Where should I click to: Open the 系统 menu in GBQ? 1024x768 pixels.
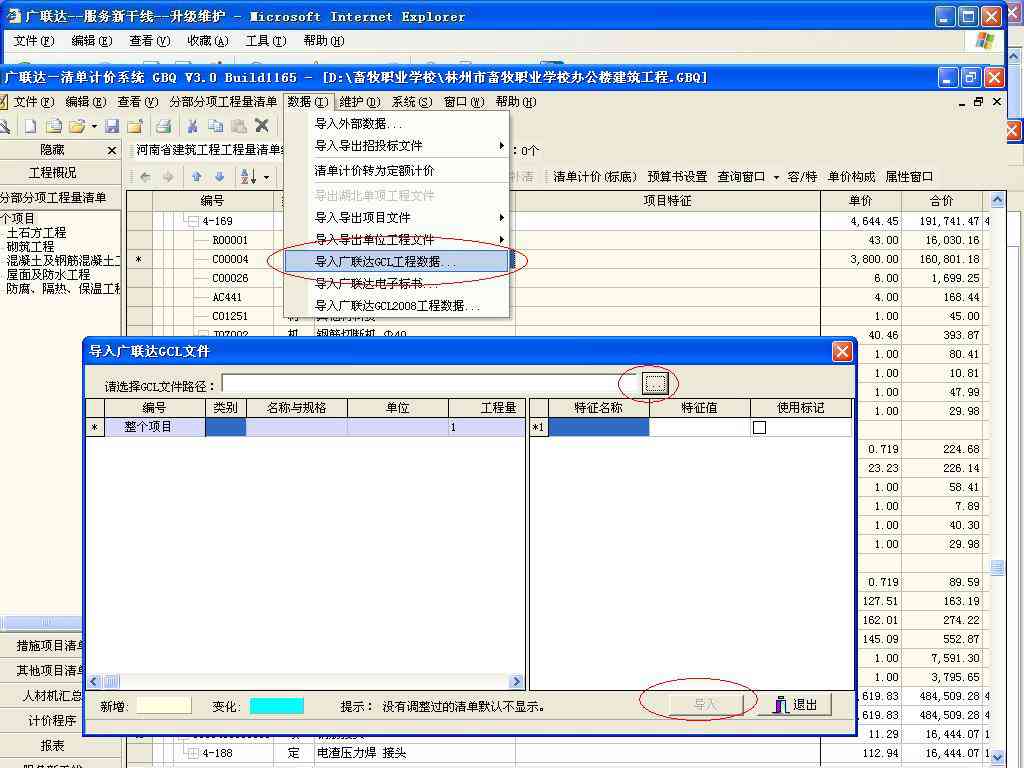[x=411, y=102]
